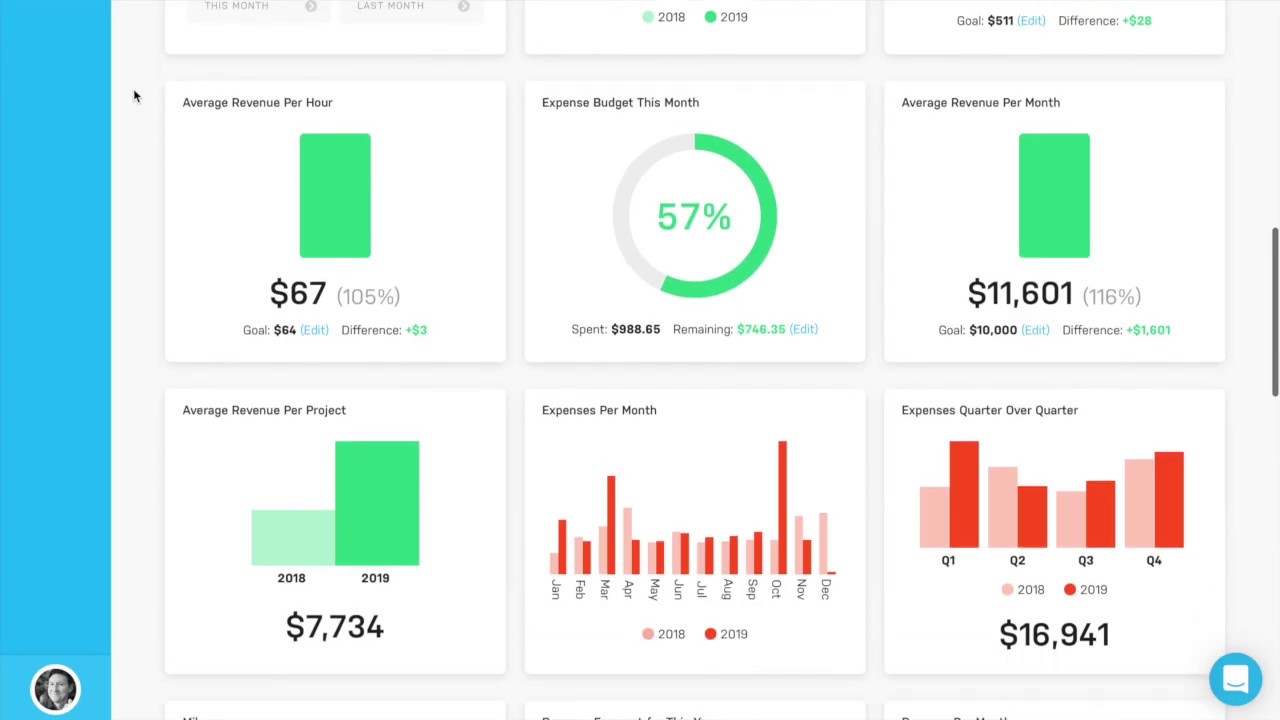Click the +$1,601 difference value
Screen dimensions: 1280x720
1148,330
